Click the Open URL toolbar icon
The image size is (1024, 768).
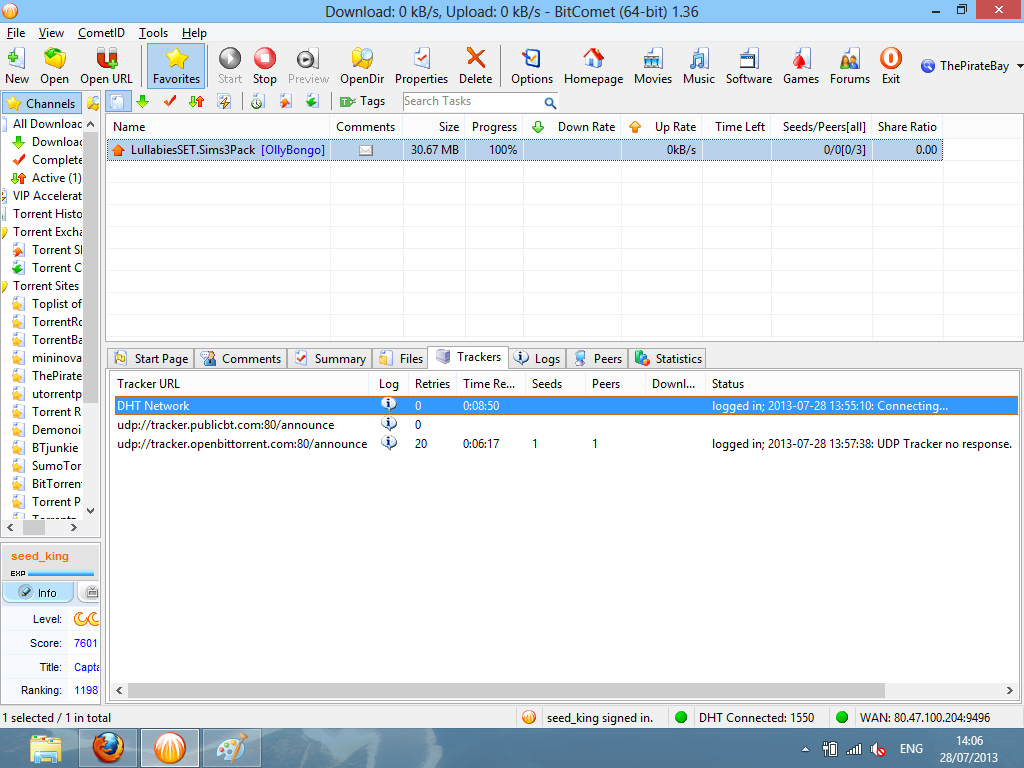(106, 66)
